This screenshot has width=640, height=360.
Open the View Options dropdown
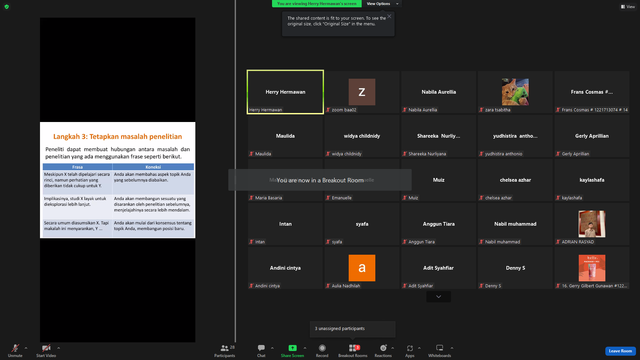[382, 4]
